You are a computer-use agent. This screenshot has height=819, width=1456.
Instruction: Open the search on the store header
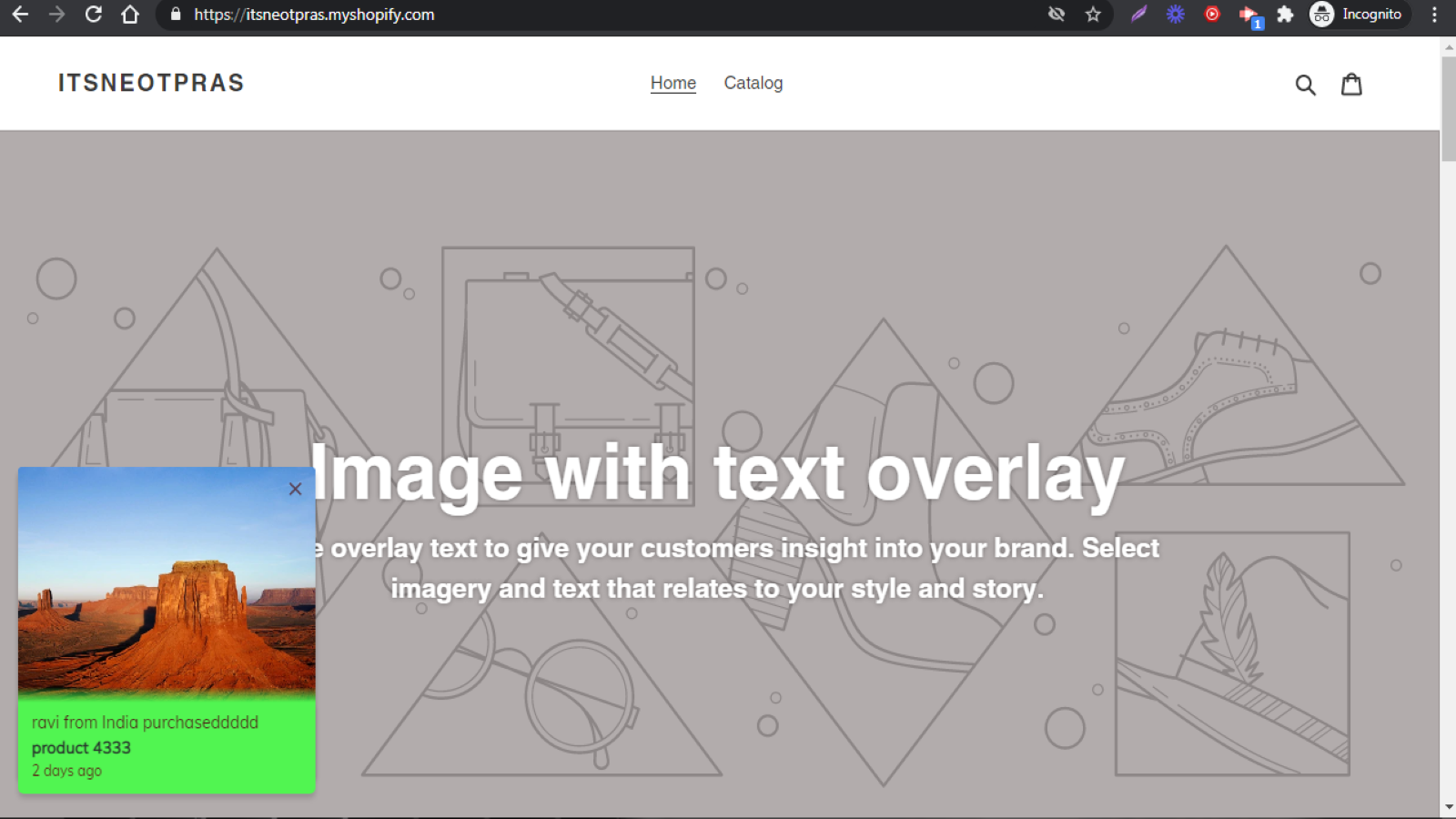pos(1306,84)
